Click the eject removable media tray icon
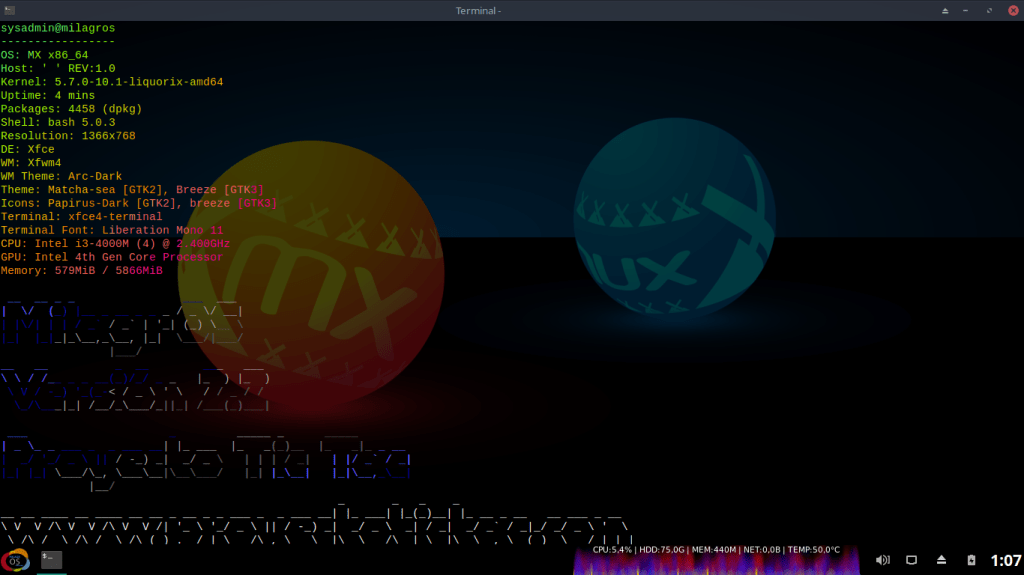1024x575 pixels. click(942, 560)
